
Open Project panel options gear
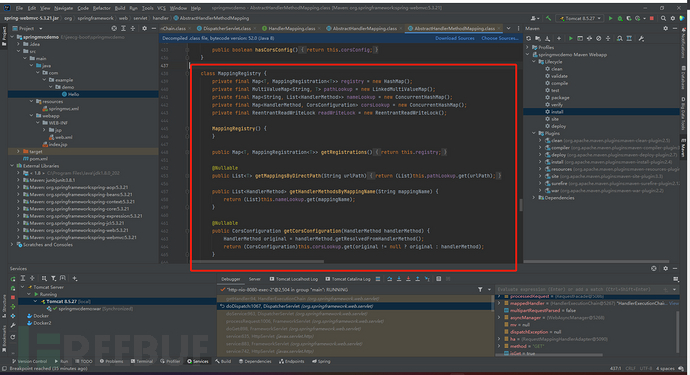[x=144, y=28]
